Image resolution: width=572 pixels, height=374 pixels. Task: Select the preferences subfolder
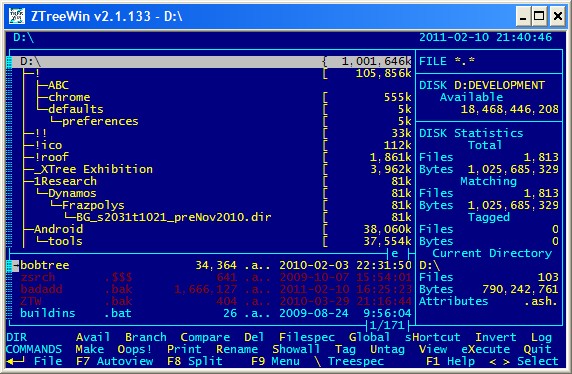[x=100, y=121]
